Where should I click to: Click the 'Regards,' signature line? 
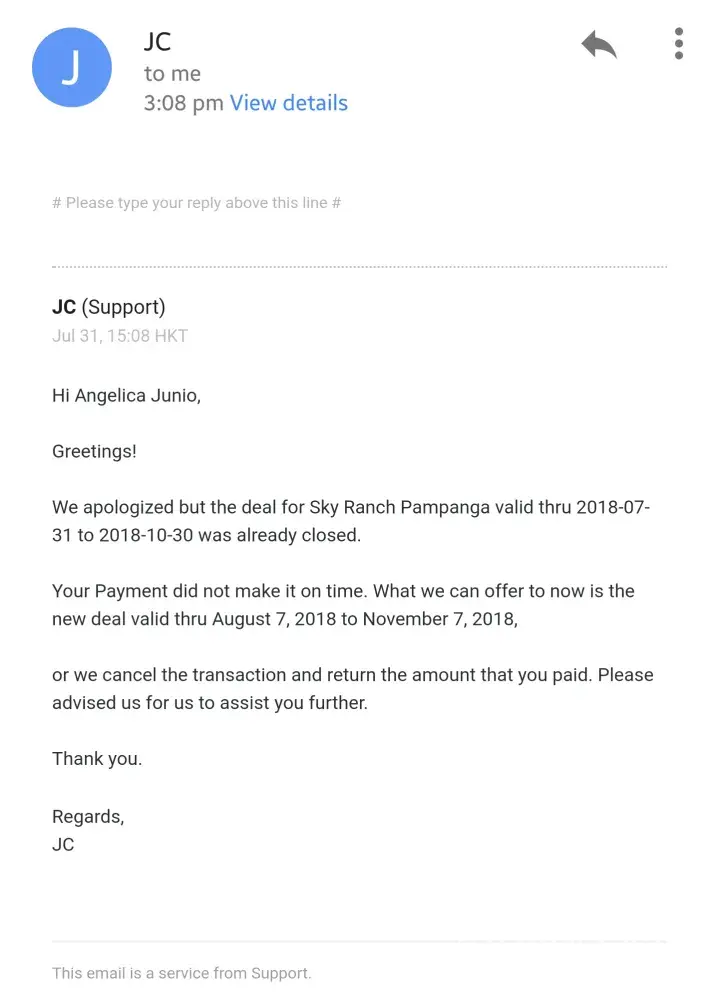point(88,817)
